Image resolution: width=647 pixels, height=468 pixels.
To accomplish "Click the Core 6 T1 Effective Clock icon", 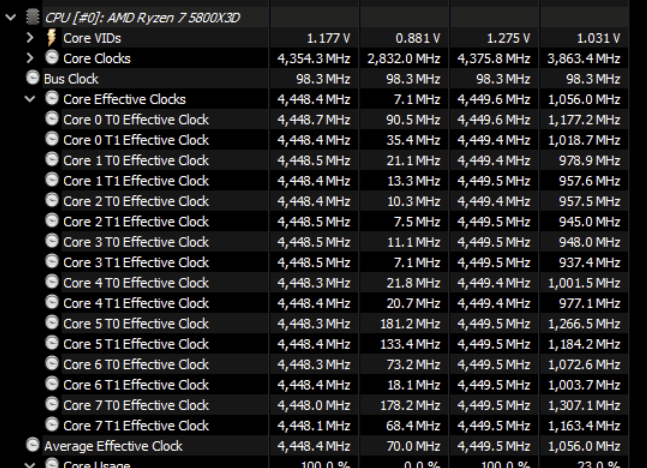I will [x=52, y=384].
